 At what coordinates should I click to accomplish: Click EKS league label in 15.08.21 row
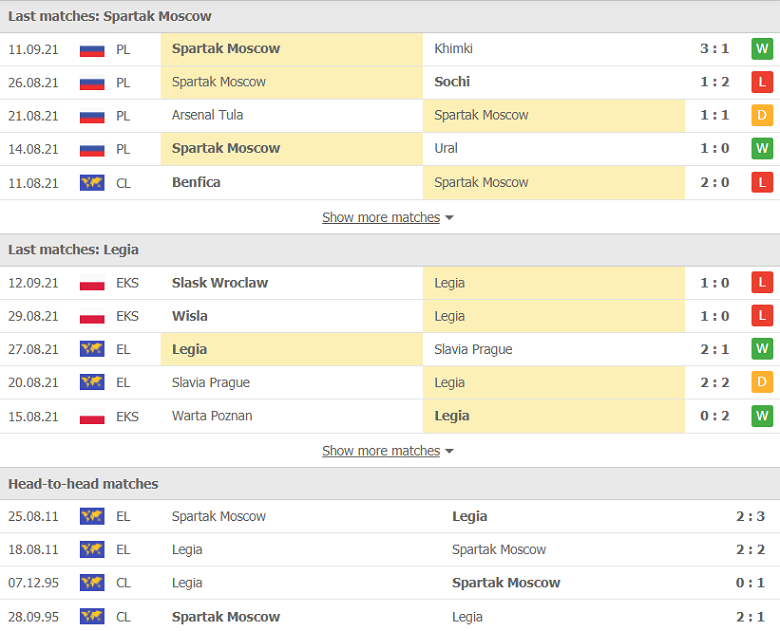click(127, 417)
